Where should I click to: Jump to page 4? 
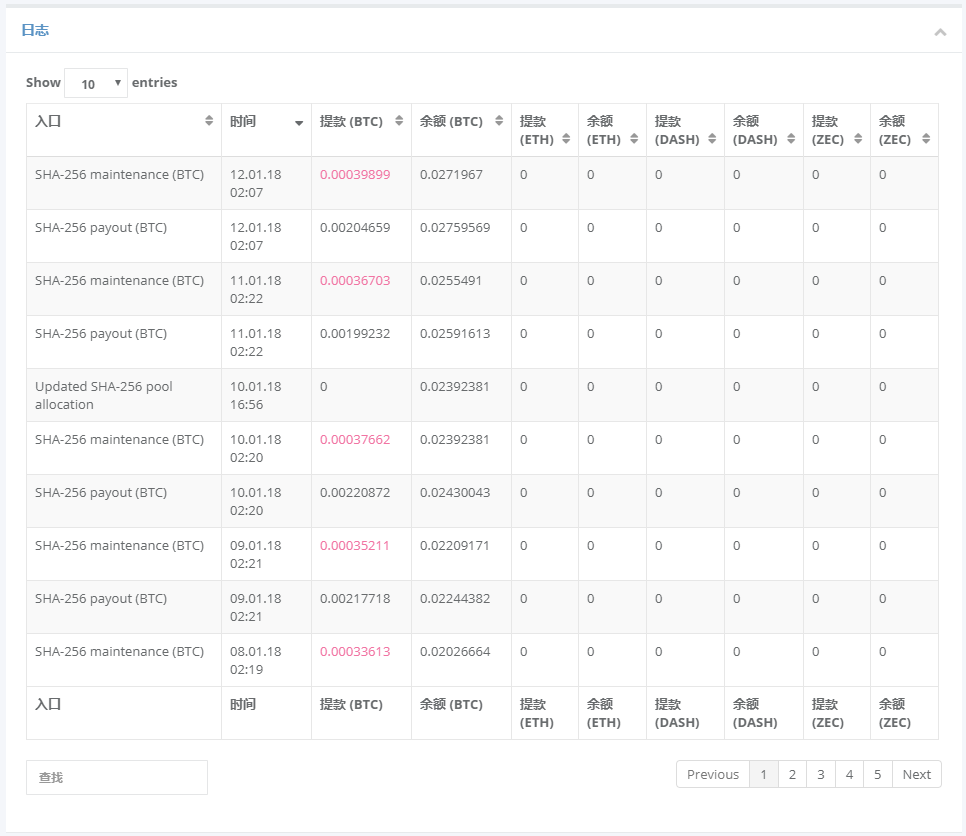849,774
